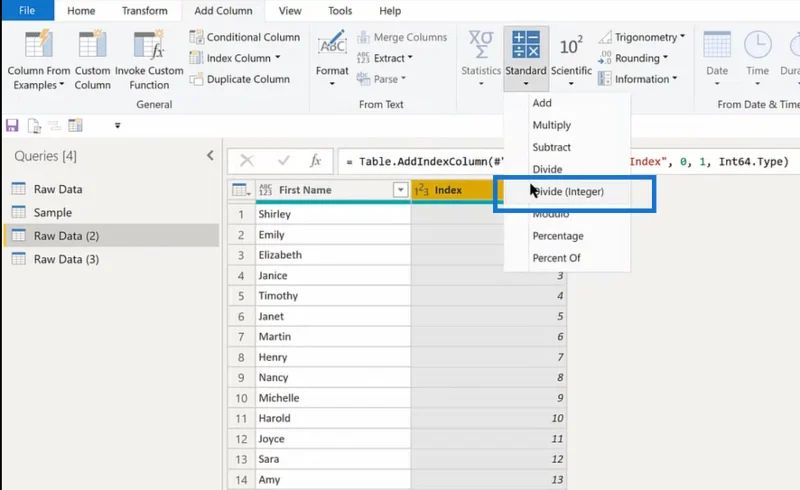Click the fx formula icon

pos(315,161)
